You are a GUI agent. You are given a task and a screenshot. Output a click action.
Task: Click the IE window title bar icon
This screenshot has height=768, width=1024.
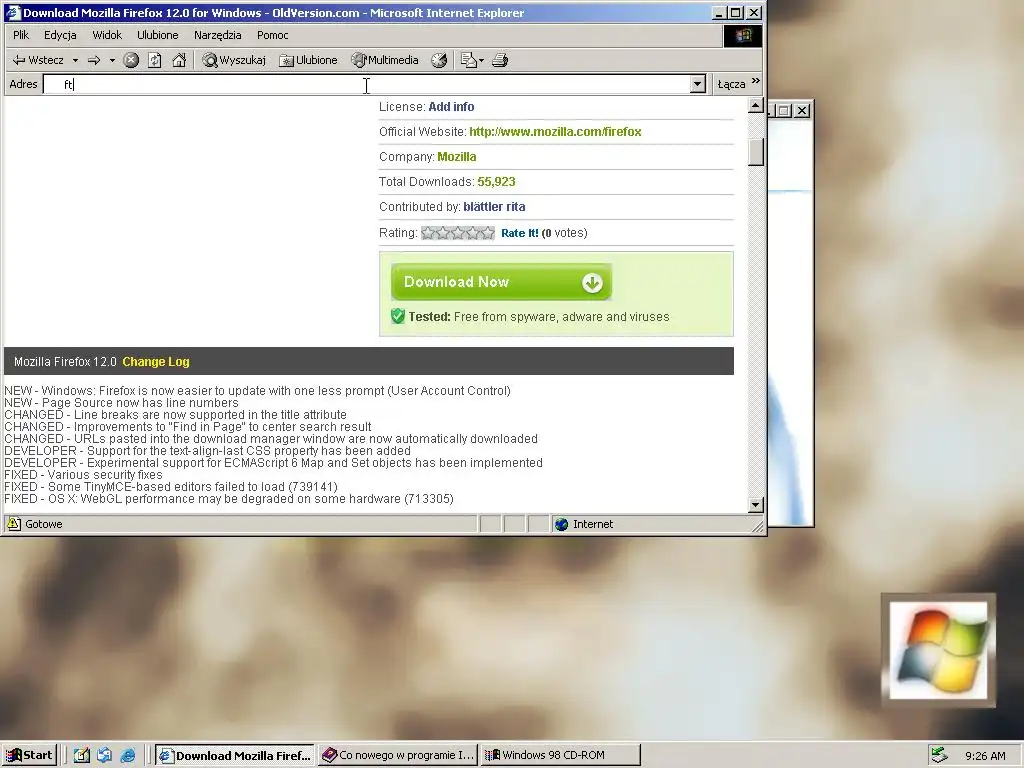(x=13, y=12)
